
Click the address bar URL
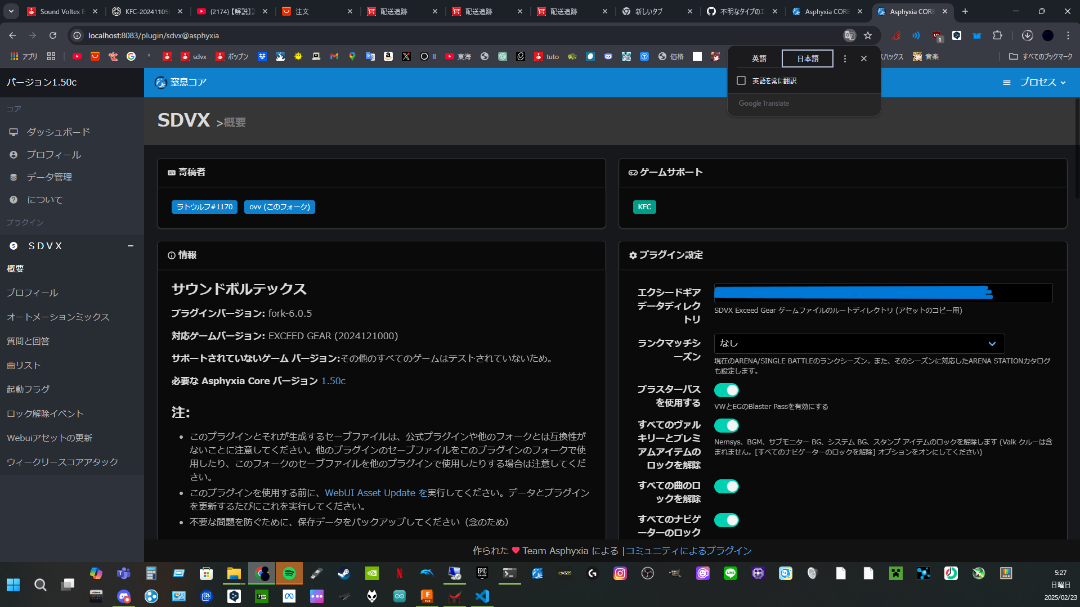pyautogui.click(x=154, y=35)
